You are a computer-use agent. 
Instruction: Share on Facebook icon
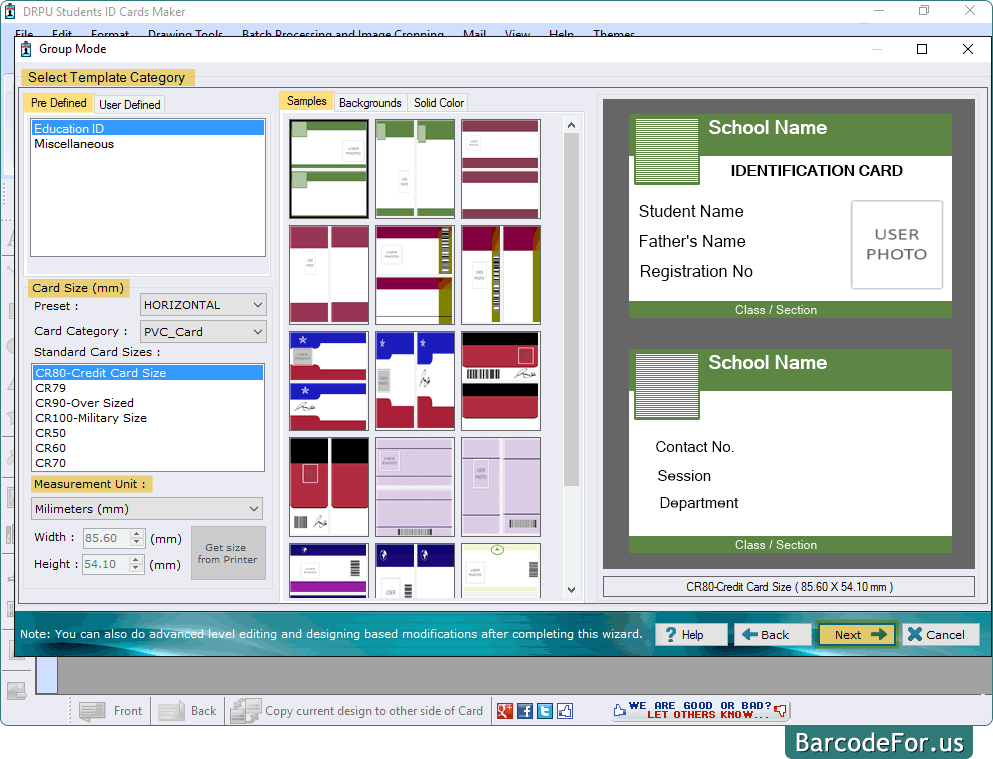pos(525,710)
